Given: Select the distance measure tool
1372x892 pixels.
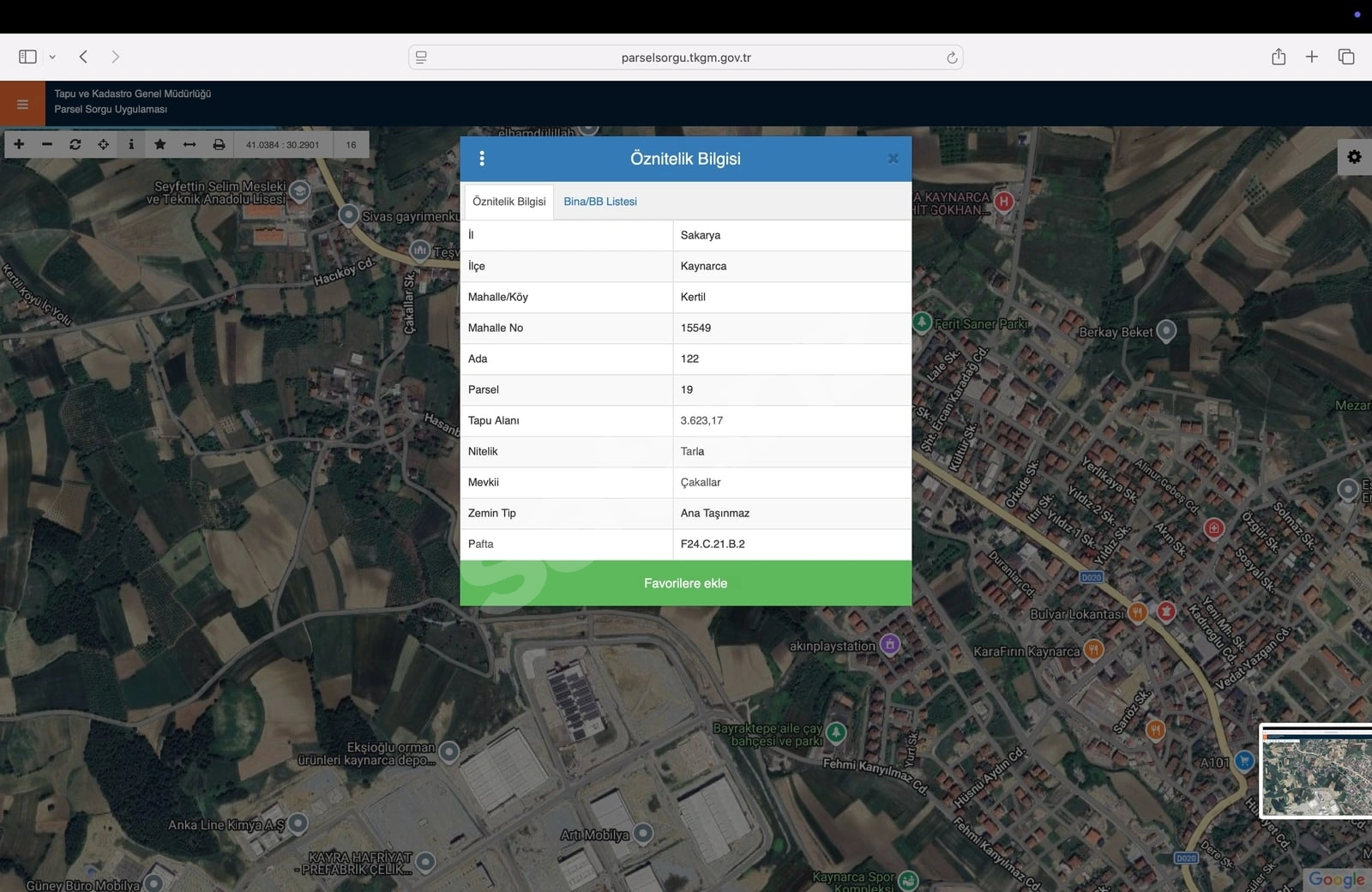Looking at the screenshot, I should pyautogui.click(x=190, y=144).
